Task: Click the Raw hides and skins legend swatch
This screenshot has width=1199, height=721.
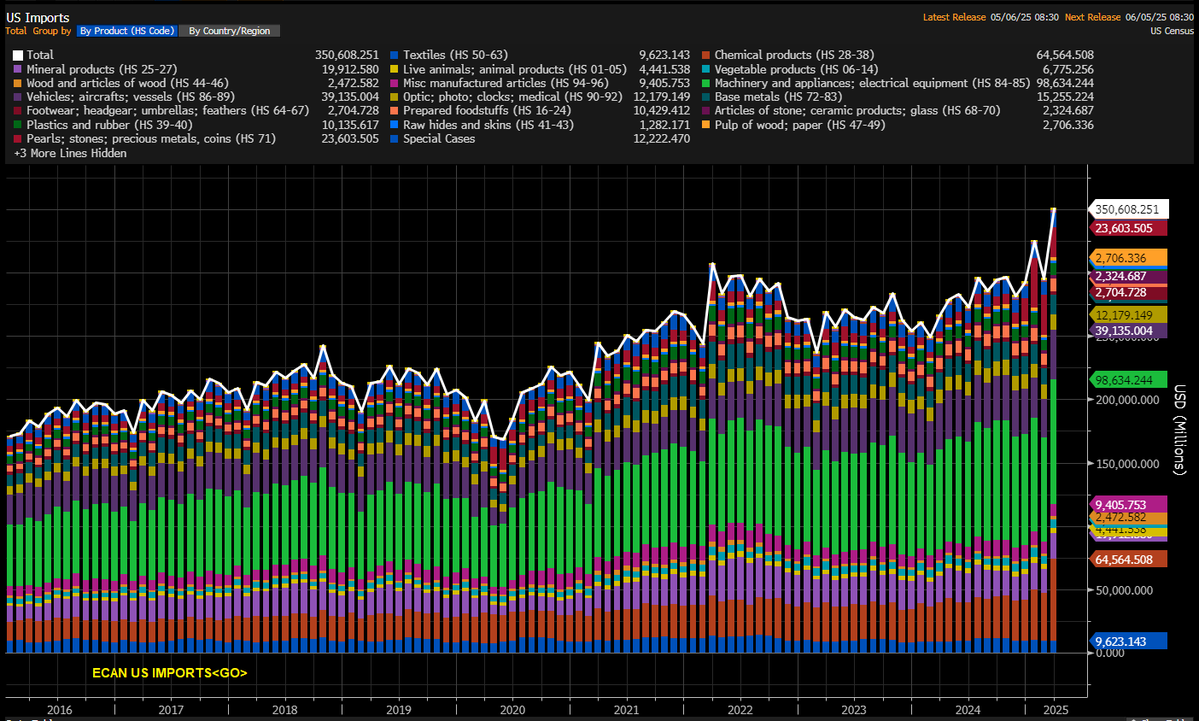Action: 395,125
